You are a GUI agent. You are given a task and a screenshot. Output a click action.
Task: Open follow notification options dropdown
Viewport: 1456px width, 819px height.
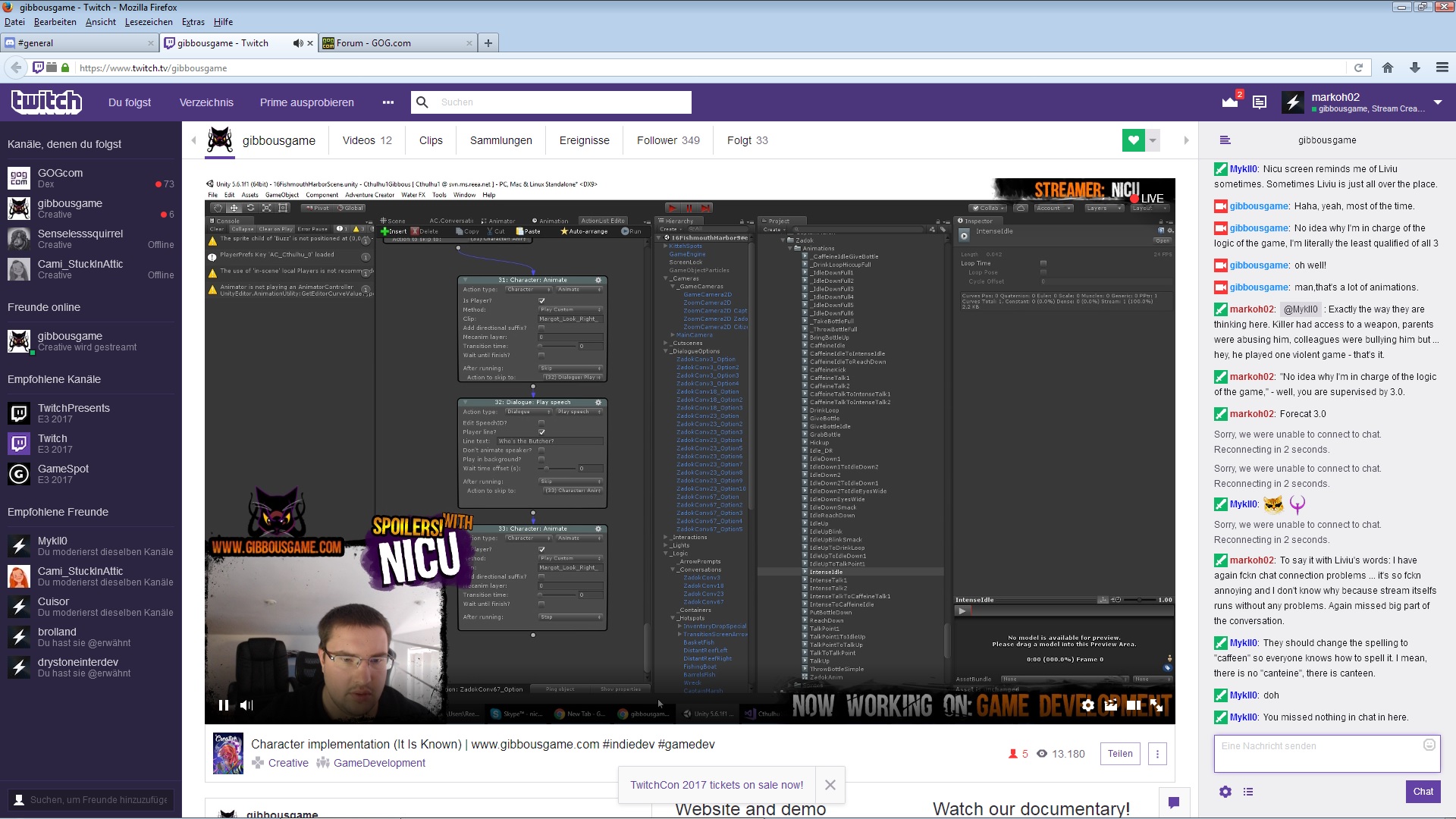(1153, 140)
